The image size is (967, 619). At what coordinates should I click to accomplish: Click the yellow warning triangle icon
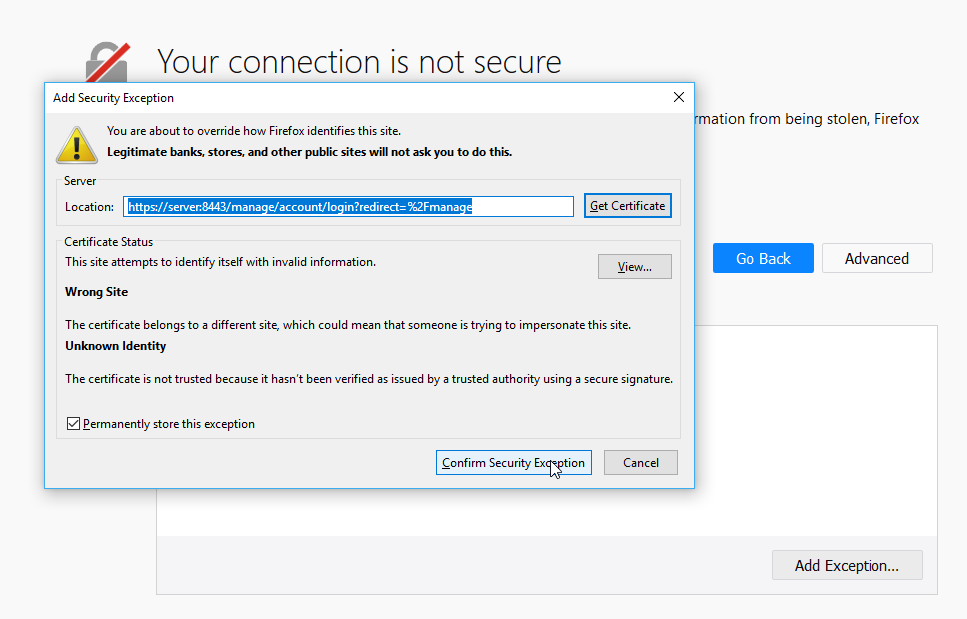76,143
